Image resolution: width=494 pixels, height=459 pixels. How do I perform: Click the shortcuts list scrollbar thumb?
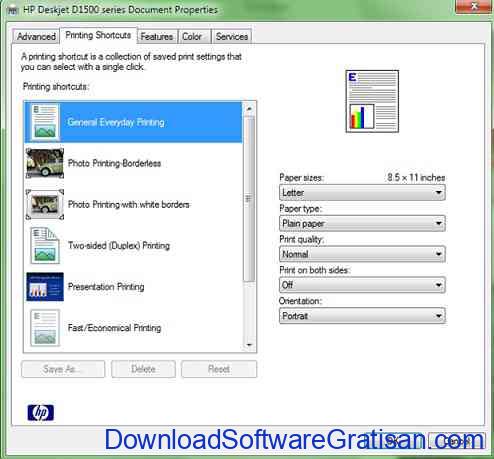(x=249, y=199)
